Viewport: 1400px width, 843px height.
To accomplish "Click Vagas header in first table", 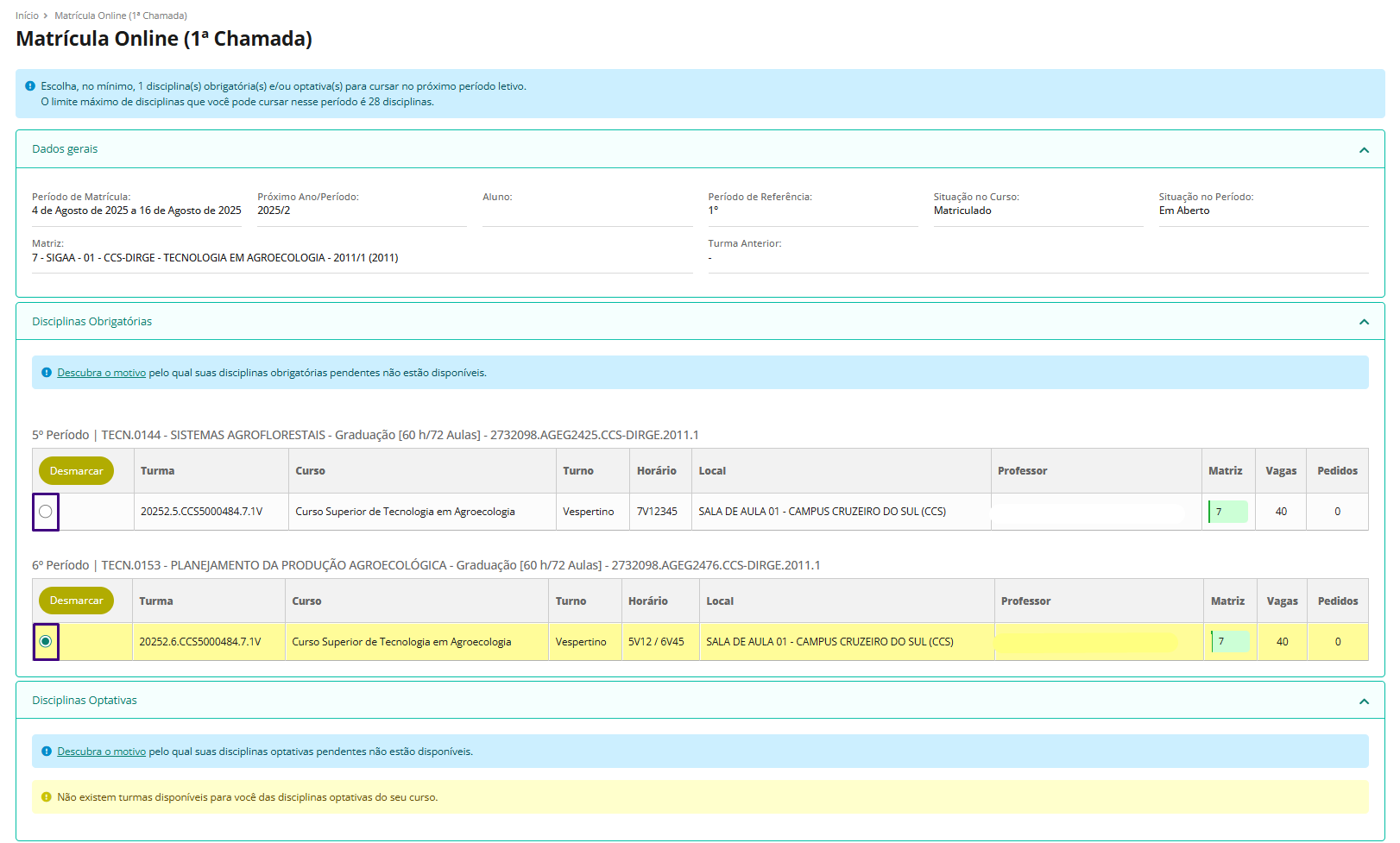I will (x=1281, y=471).
